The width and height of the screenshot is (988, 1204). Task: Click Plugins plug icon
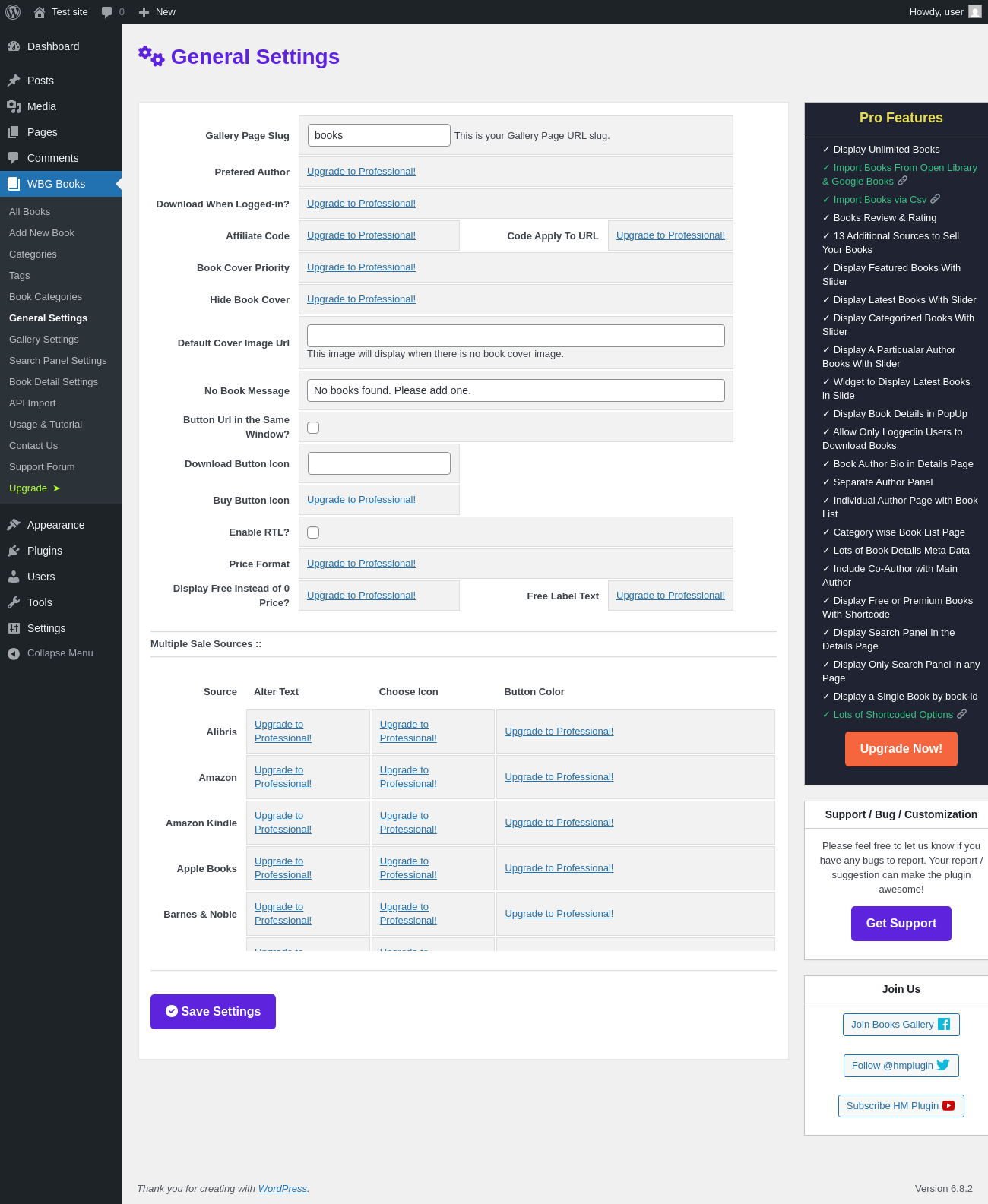pos(14,551)
